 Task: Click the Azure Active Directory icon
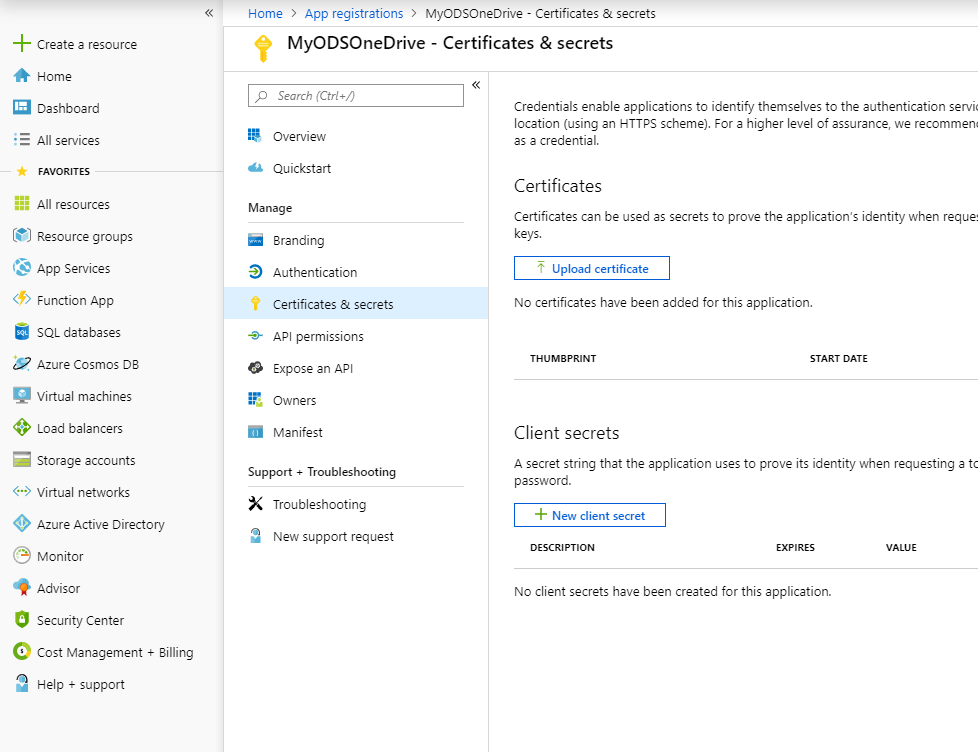(21, 524)
